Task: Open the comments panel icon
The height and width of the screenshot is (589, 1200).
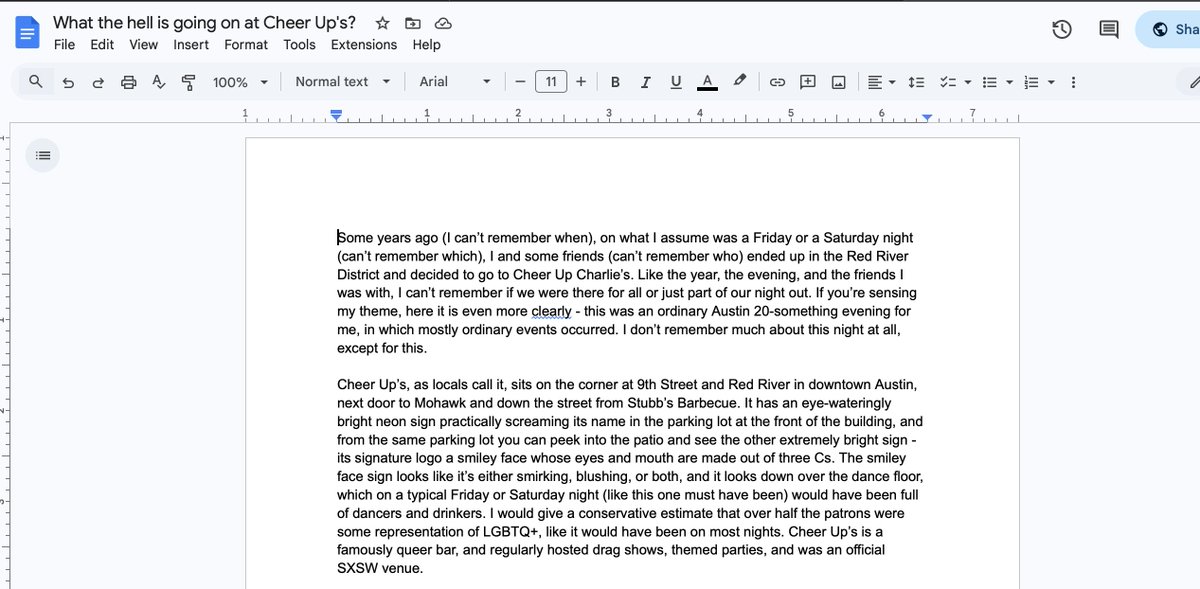Action: tap(1109, 30)
